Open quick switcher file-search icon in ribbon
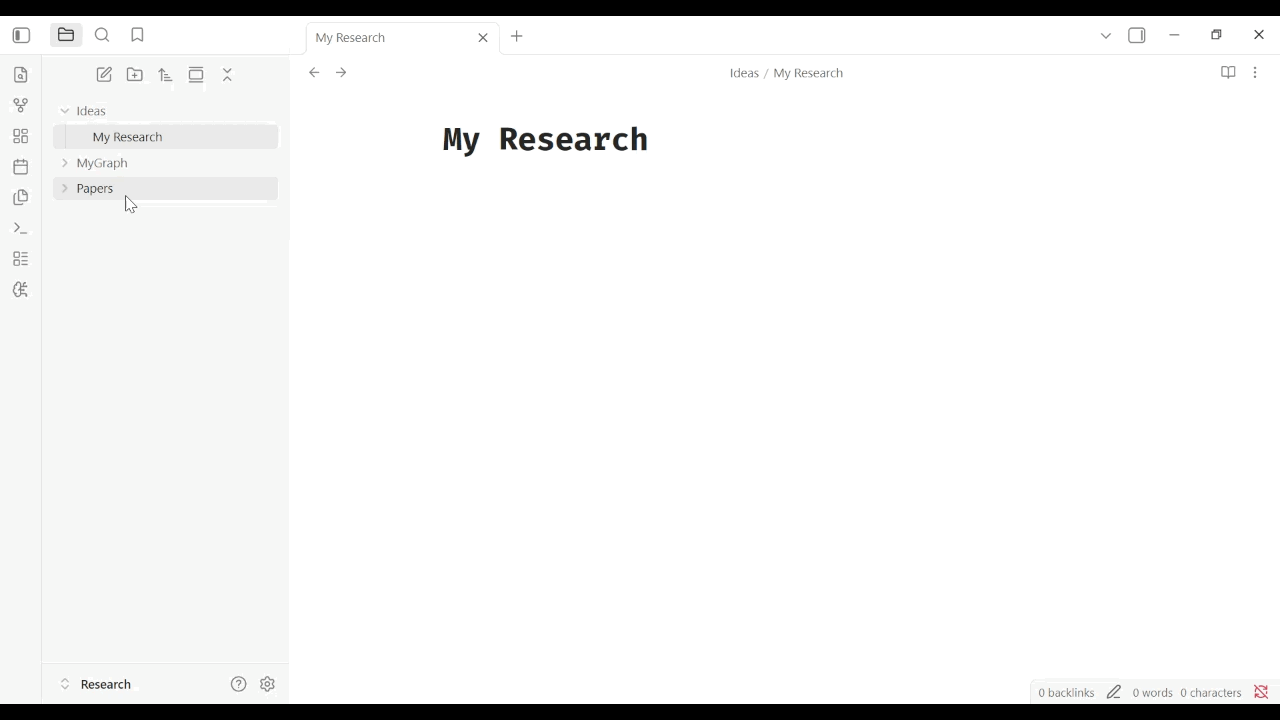Image resolution: width=1280 pixels, height=720 pixels. [21, 75]
